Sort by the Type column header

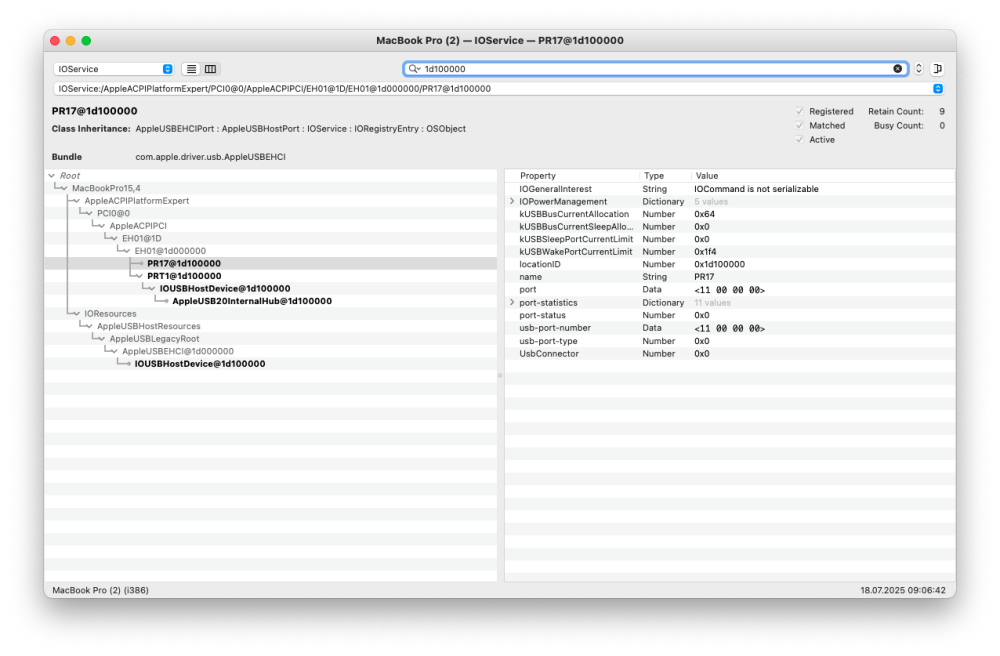(x=666, y=176)
